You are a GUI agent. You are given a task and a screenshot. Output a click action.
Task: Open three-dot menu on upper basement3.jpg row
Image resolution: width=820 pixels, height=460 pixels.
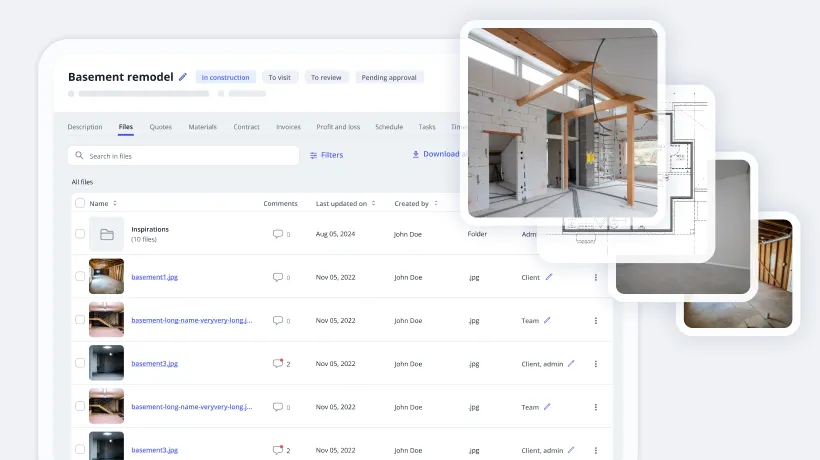click(596, 364)
